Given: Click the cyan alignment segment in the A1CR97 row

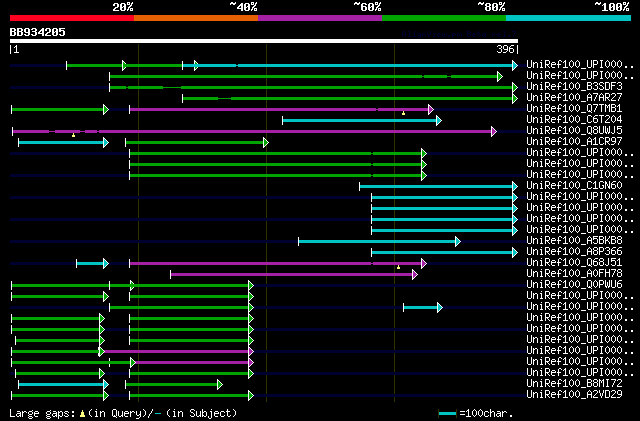Looking at the screenshot, I should [63, 143].
